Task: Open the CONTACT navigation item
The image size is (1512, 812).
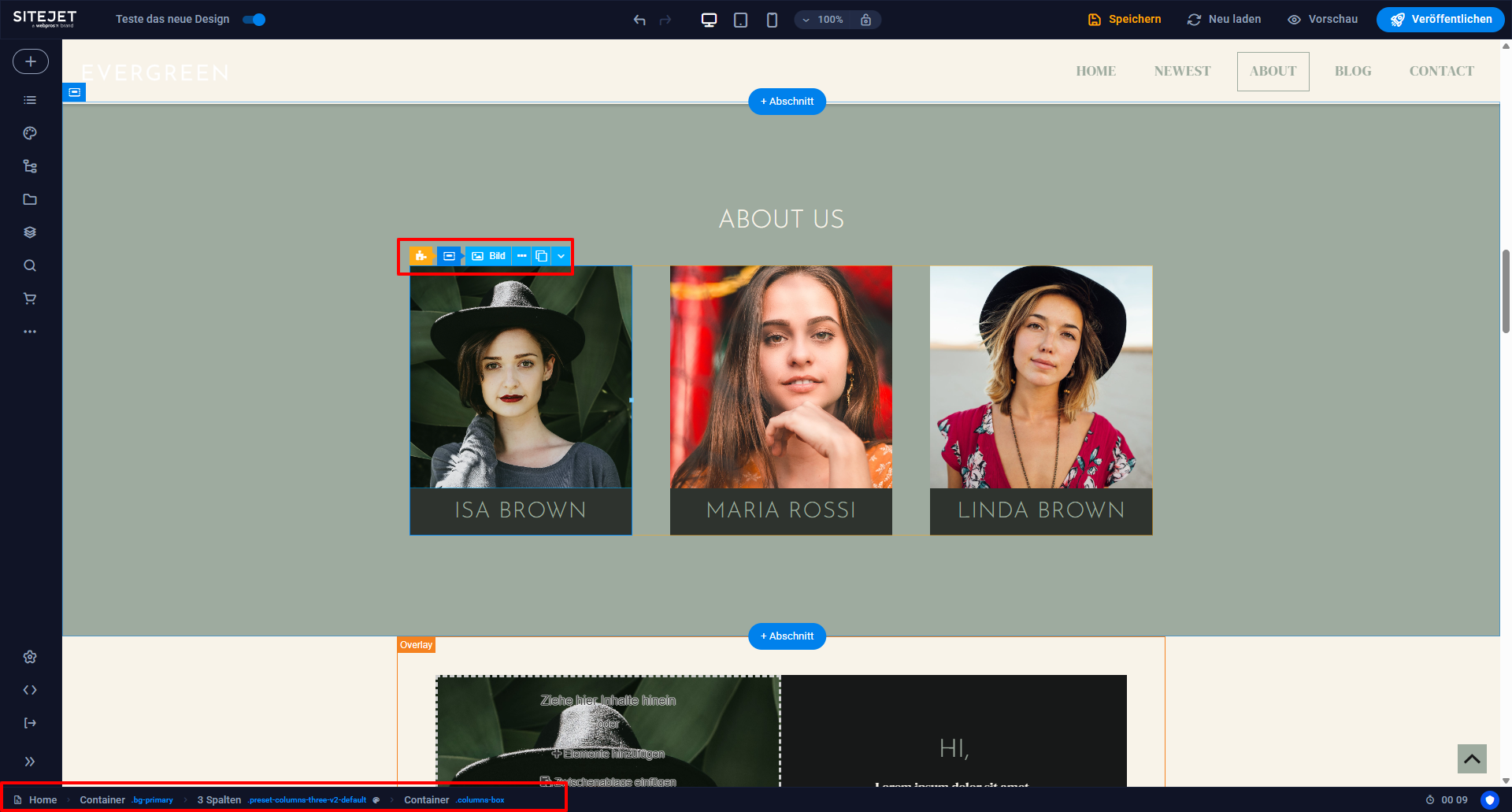Action: click(x=1442, y=71)
